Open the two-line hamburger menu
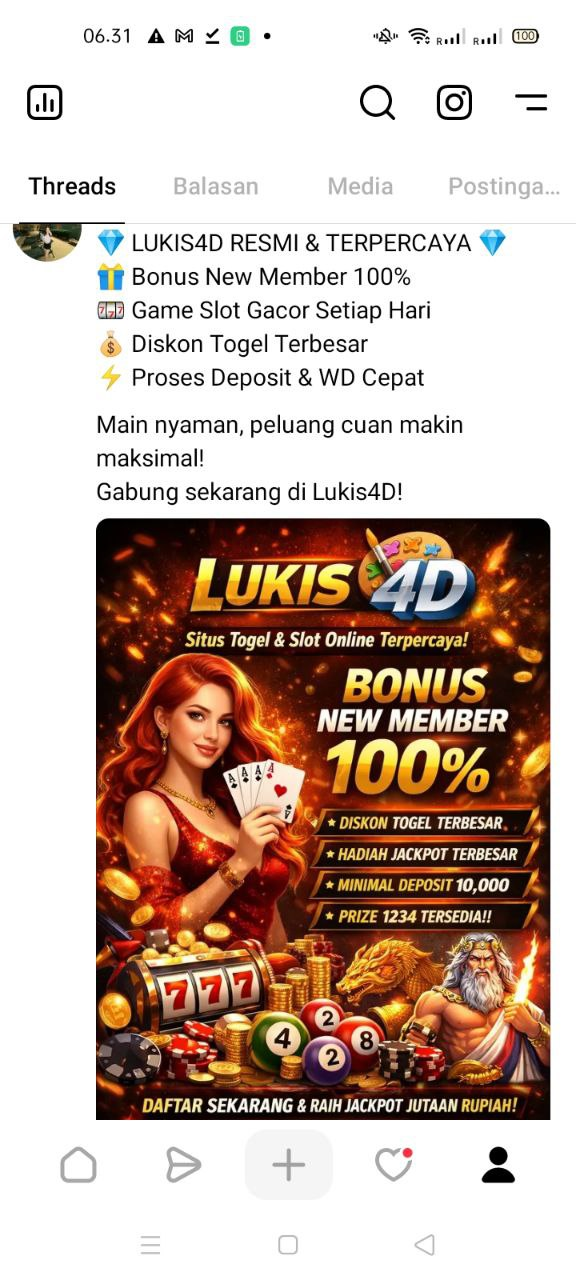The width and height of the screenshot is (576, 1280). click(531, 102)
